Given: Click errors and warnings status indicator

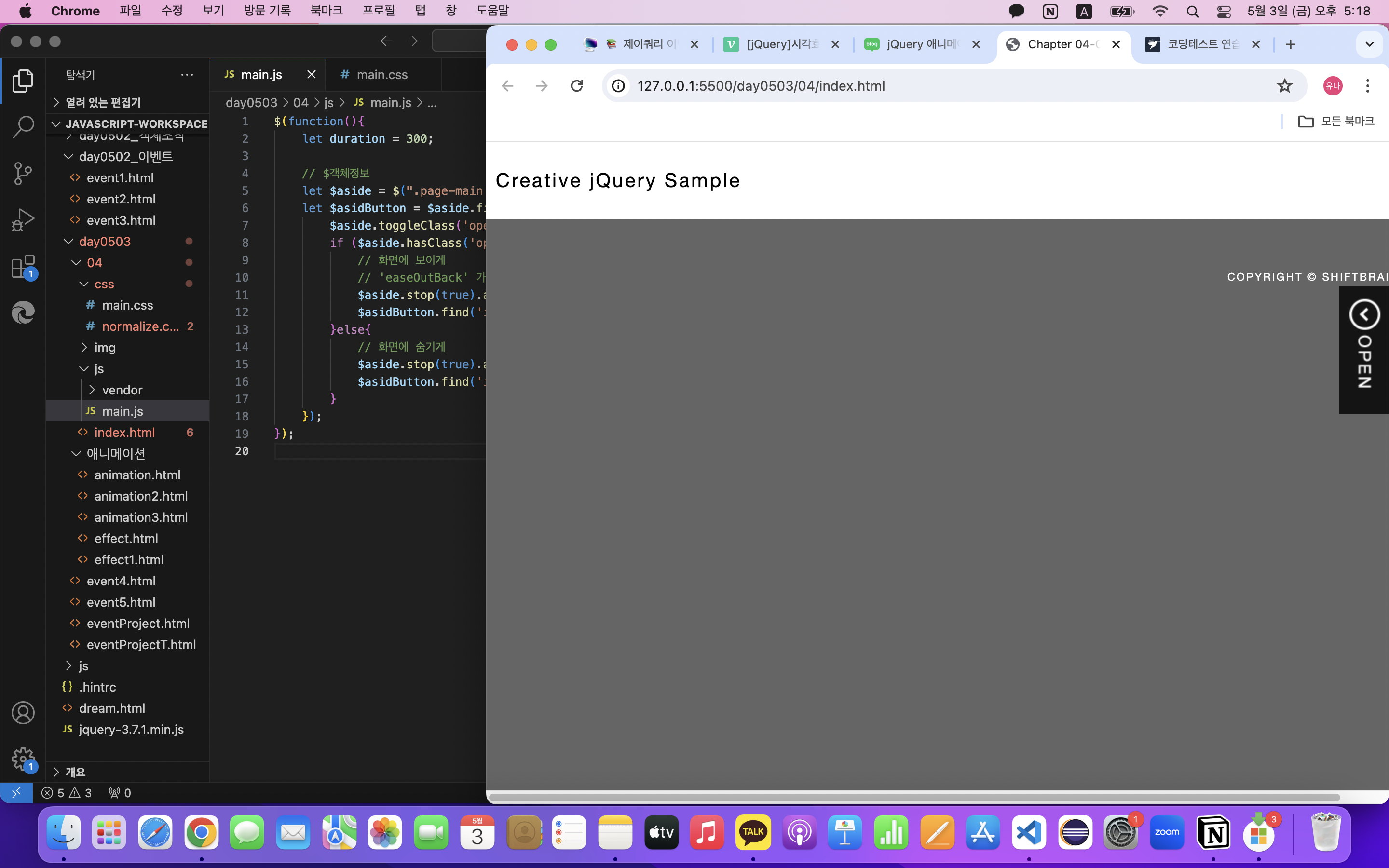Looking at the screenshot, I should click(x=67, y=793).
